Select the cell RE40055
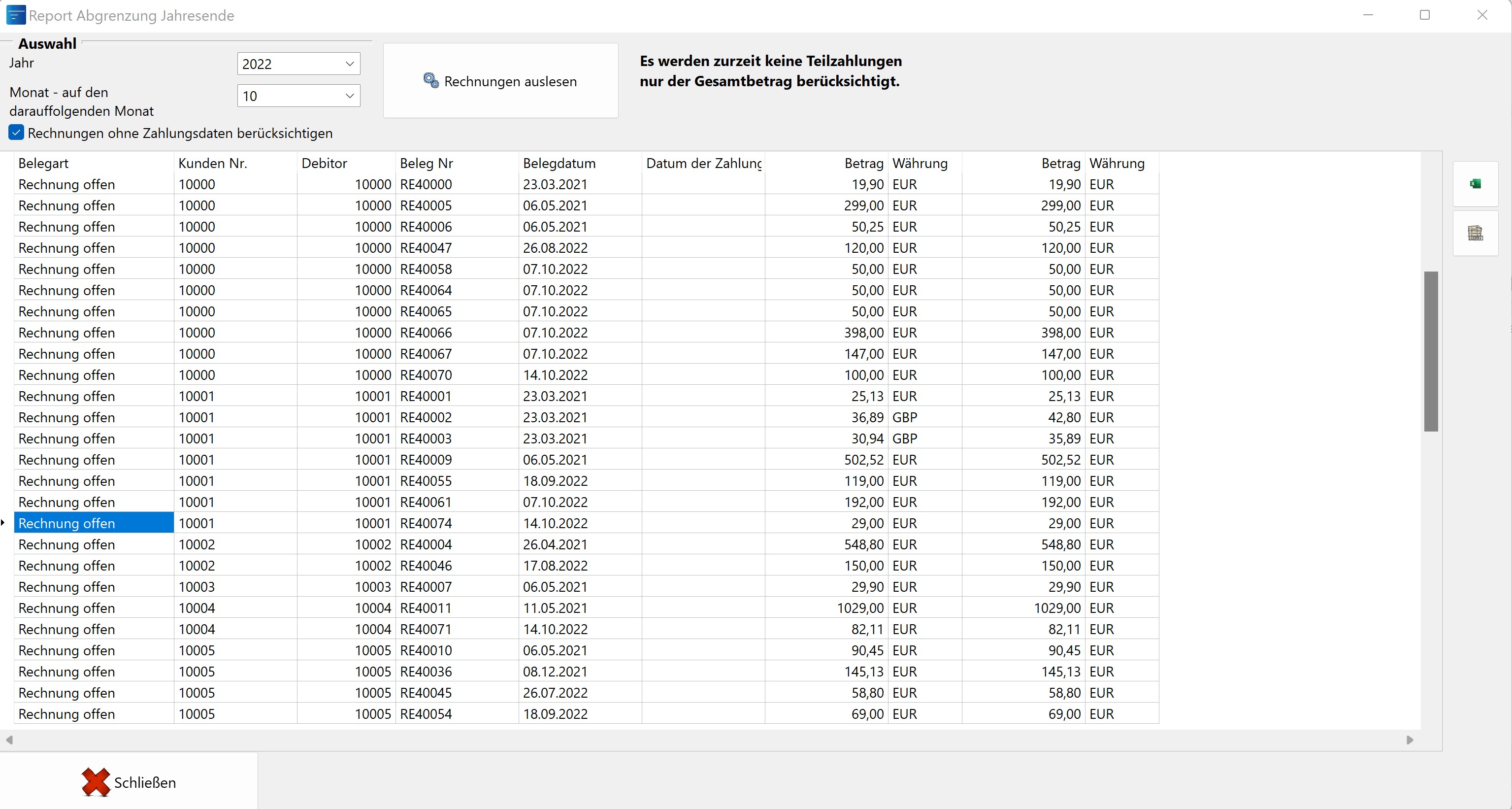Screen dimensions: 1512x809 coord(457,481)
